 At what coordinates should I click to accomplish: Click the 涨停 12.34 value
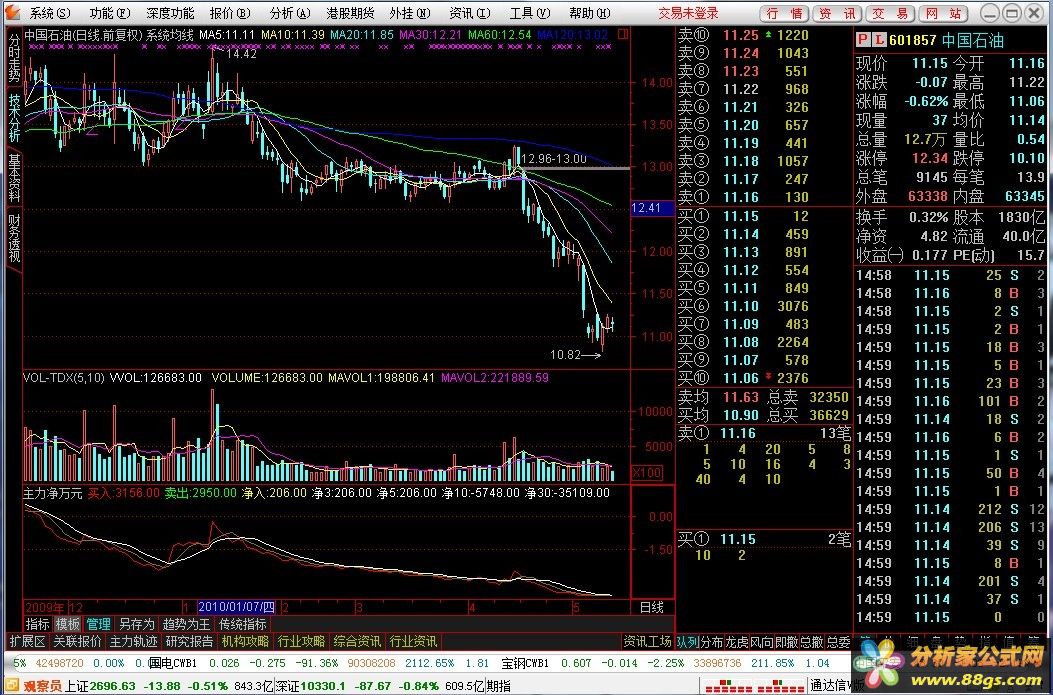(929, 158)
